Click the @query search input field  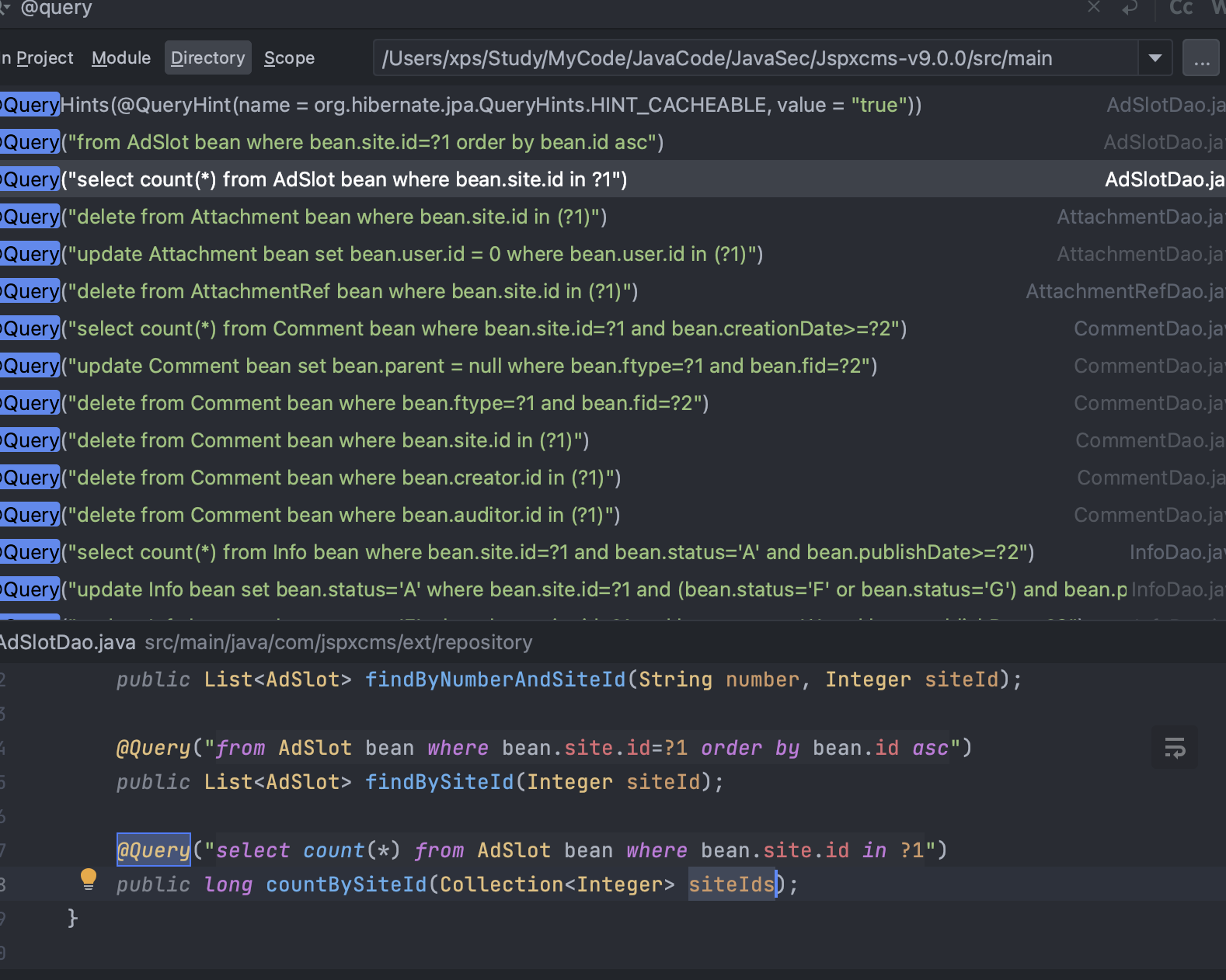pos(544,8)
